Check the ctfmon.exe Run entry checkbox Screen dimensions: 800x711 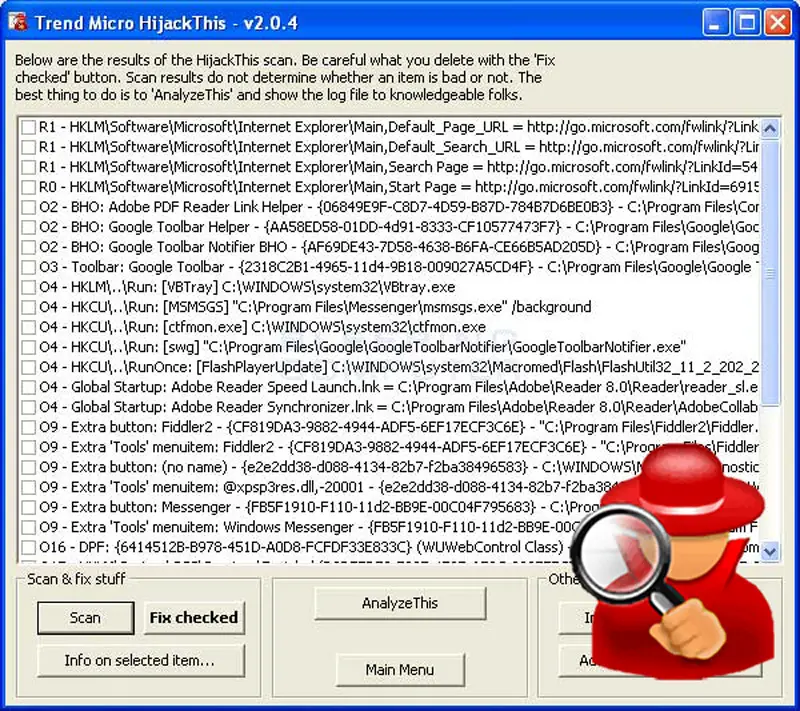[29, 327]
